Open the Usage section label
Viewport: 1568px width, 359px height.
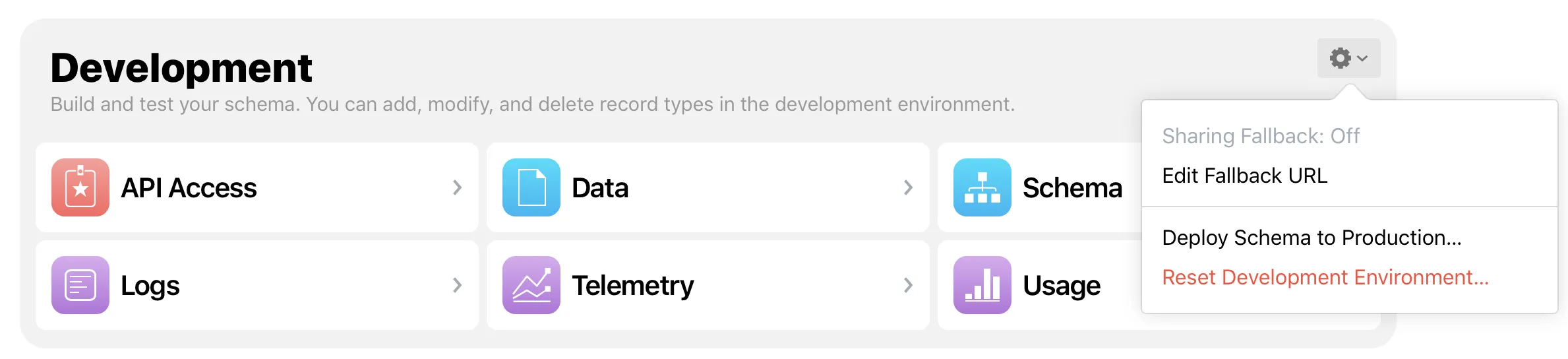point(1062,286)
